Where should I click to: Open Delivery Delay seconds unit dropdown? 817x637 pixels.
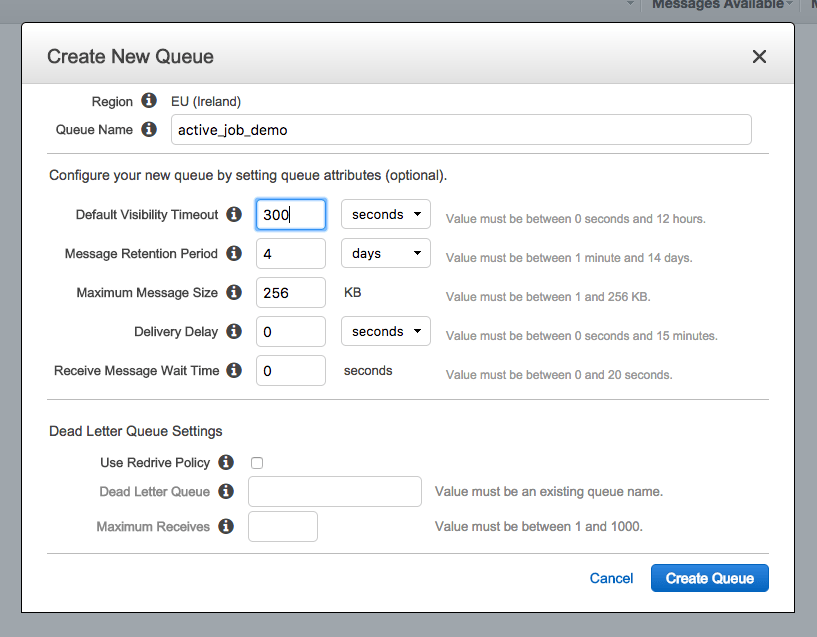point(385,331)
